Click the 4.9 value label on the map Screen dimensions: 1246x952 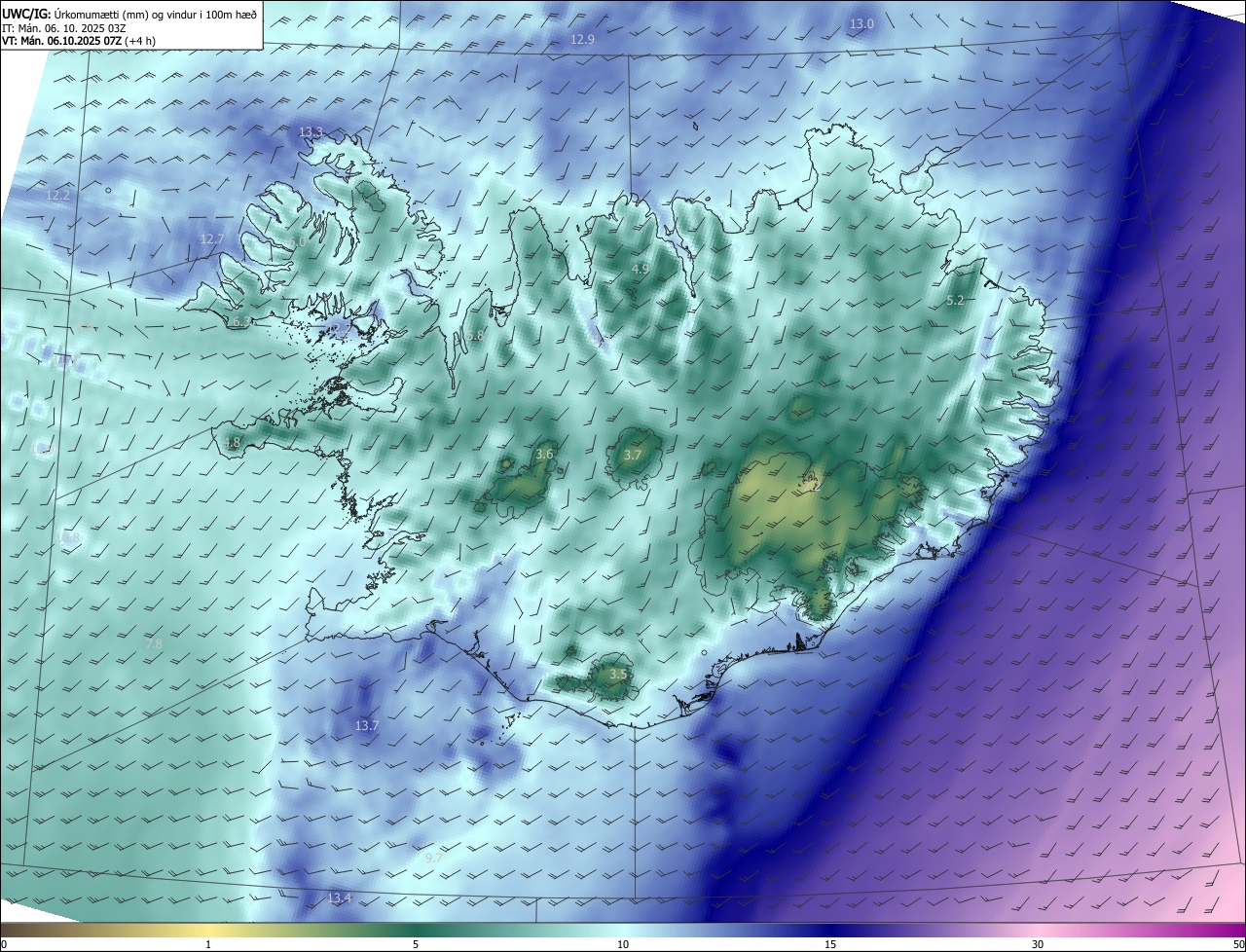point(641,269)
